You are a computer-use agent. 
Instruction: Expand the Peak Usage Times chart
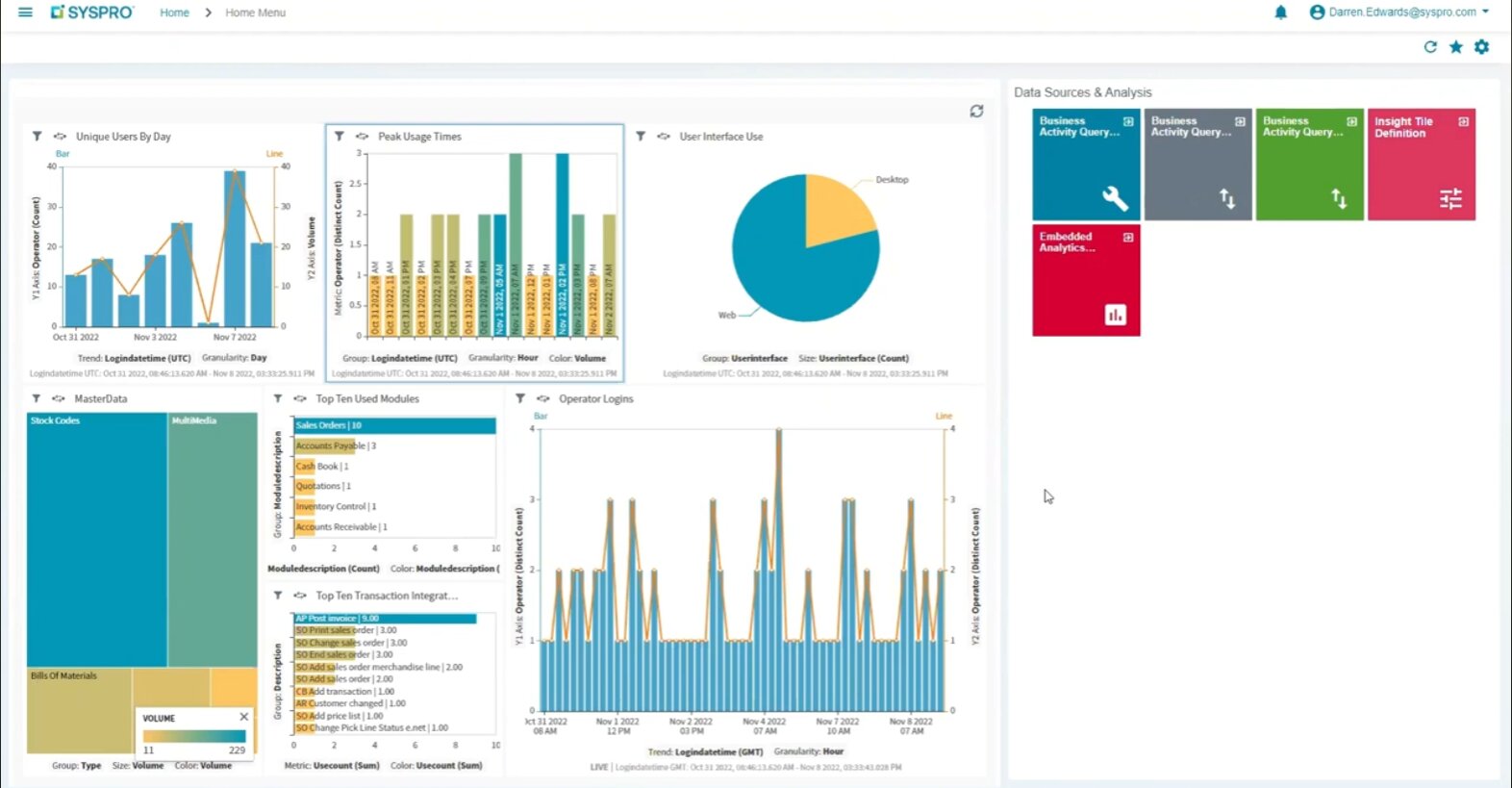pos(363,137)
